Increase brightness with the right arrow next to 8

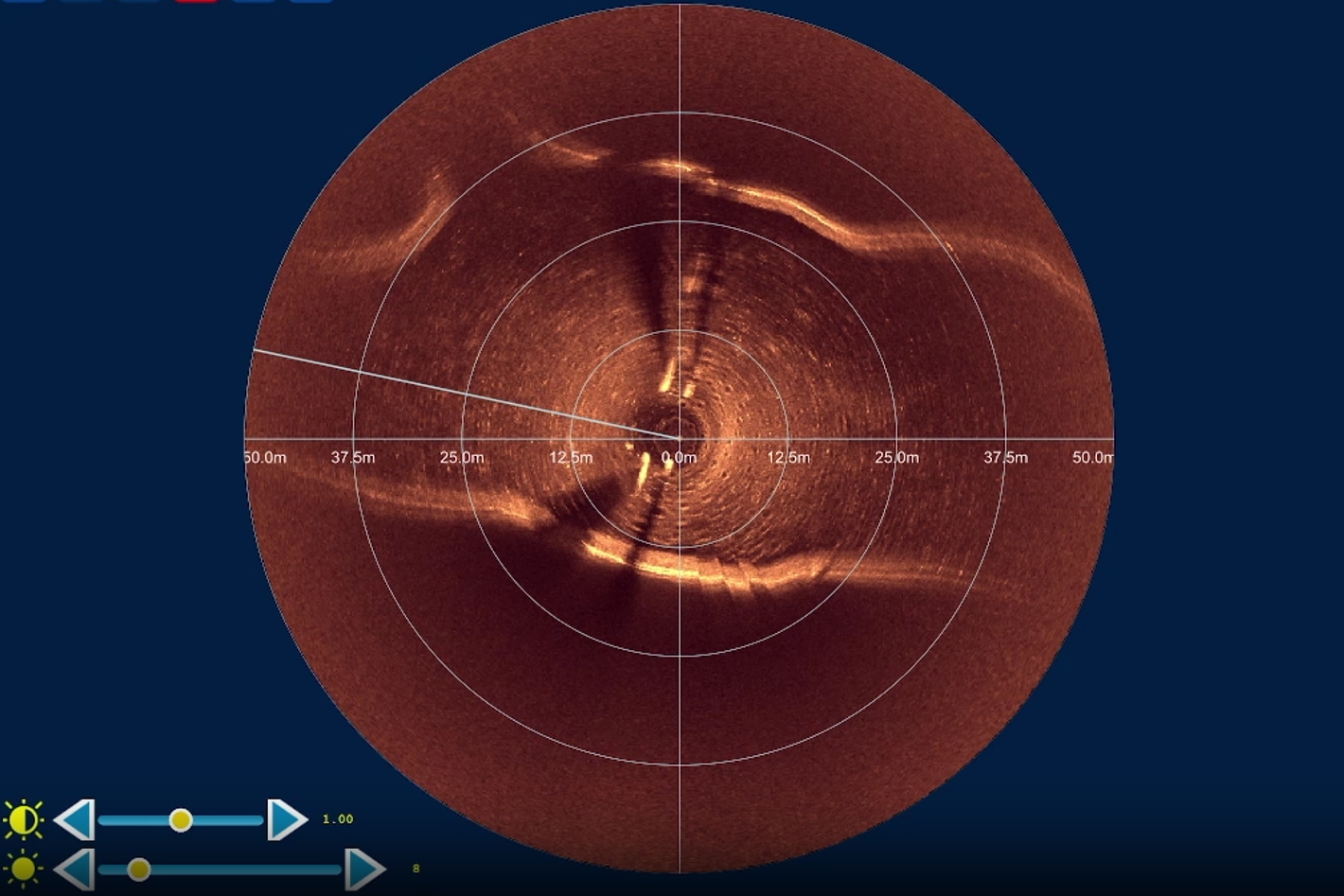coord(365,869)
